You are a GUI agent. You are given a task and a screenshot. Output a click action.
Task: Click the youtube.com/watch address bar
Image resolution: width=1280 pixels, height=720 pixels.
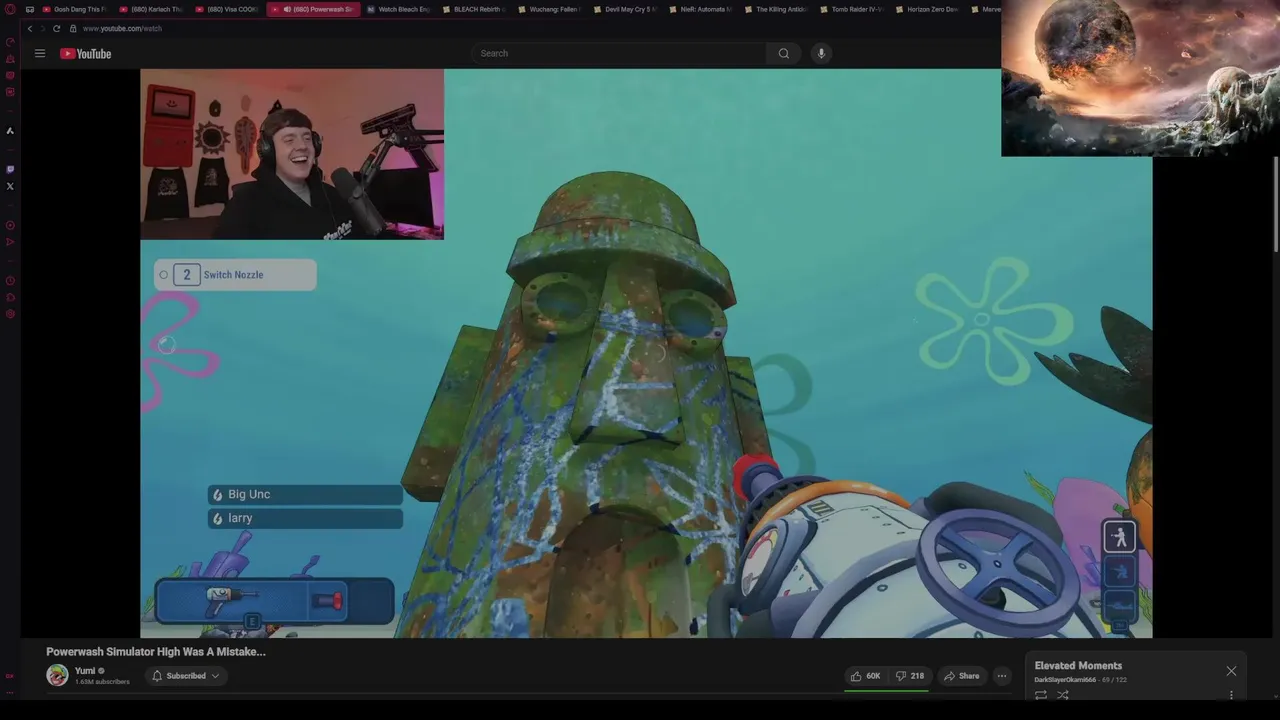pos(122,28)
